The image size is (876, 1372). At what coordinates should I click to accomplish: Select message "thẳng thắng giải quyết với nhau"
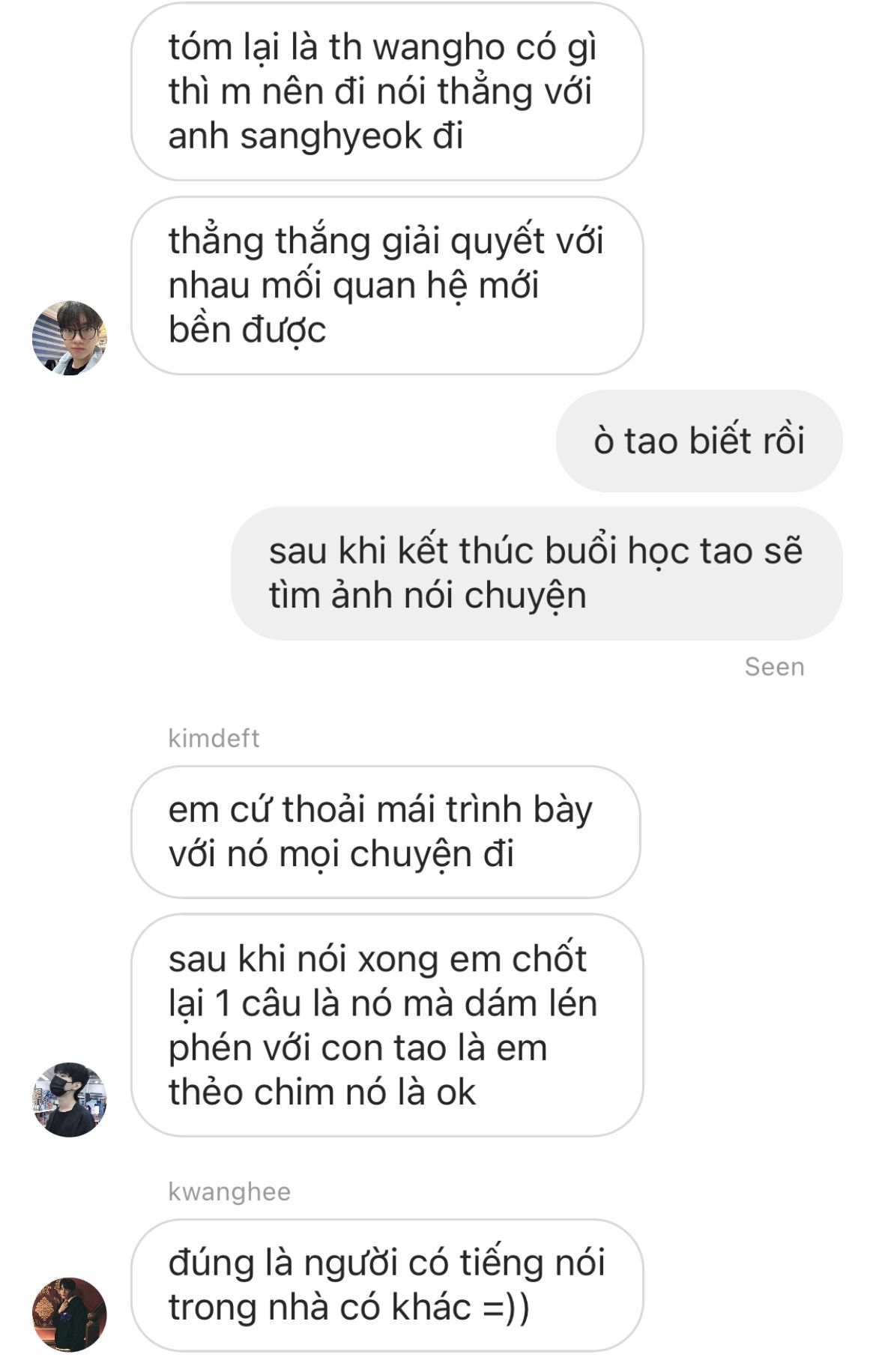click(x=387, y=285)
